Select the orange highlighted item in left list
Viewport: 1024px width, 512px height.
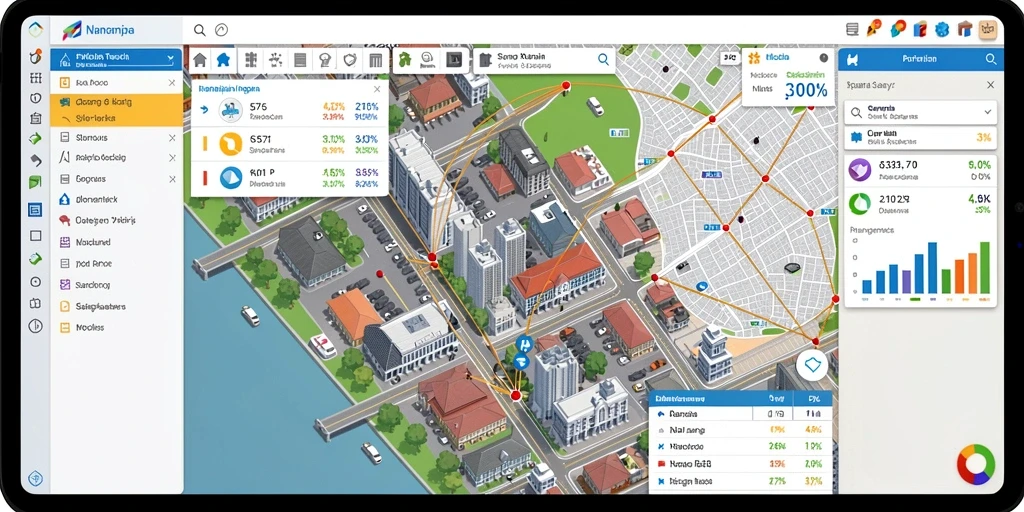[x=116, y=110]
